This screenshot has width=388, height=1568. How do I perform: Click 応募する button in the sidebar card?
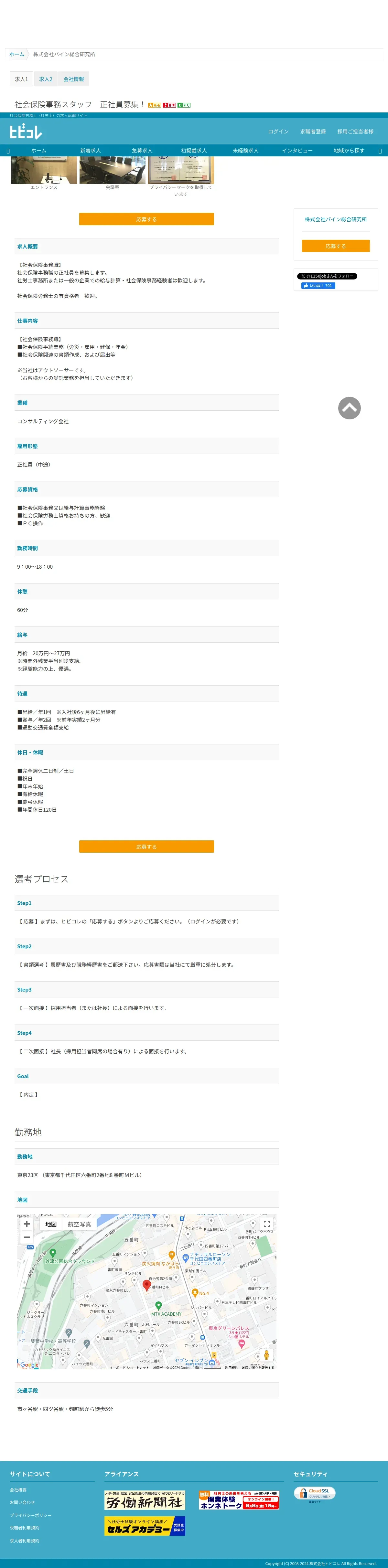[x=336, y=246]
